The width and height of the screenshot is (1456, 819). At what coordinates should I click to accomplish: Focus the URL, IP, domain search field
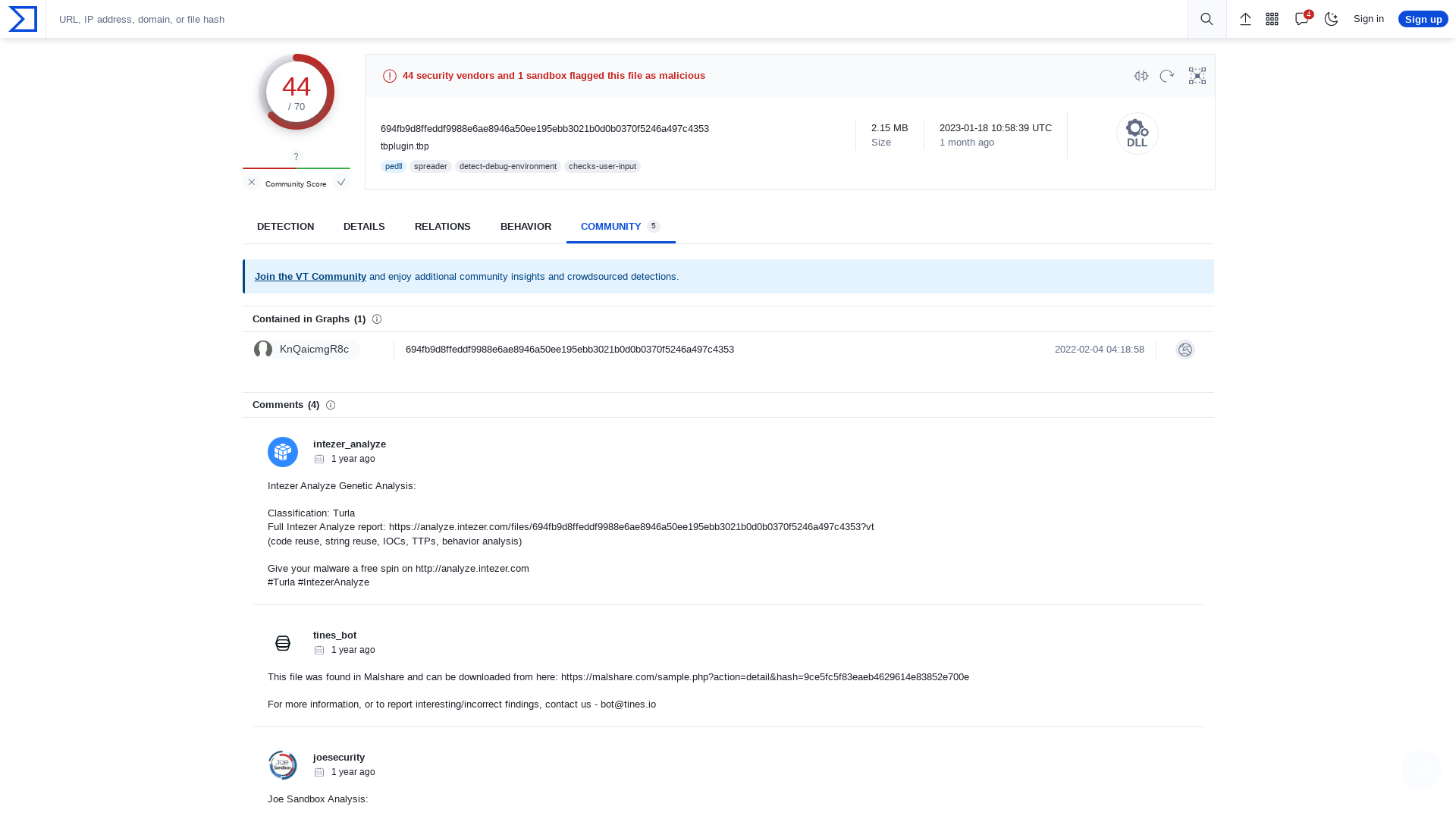[616, 19]
